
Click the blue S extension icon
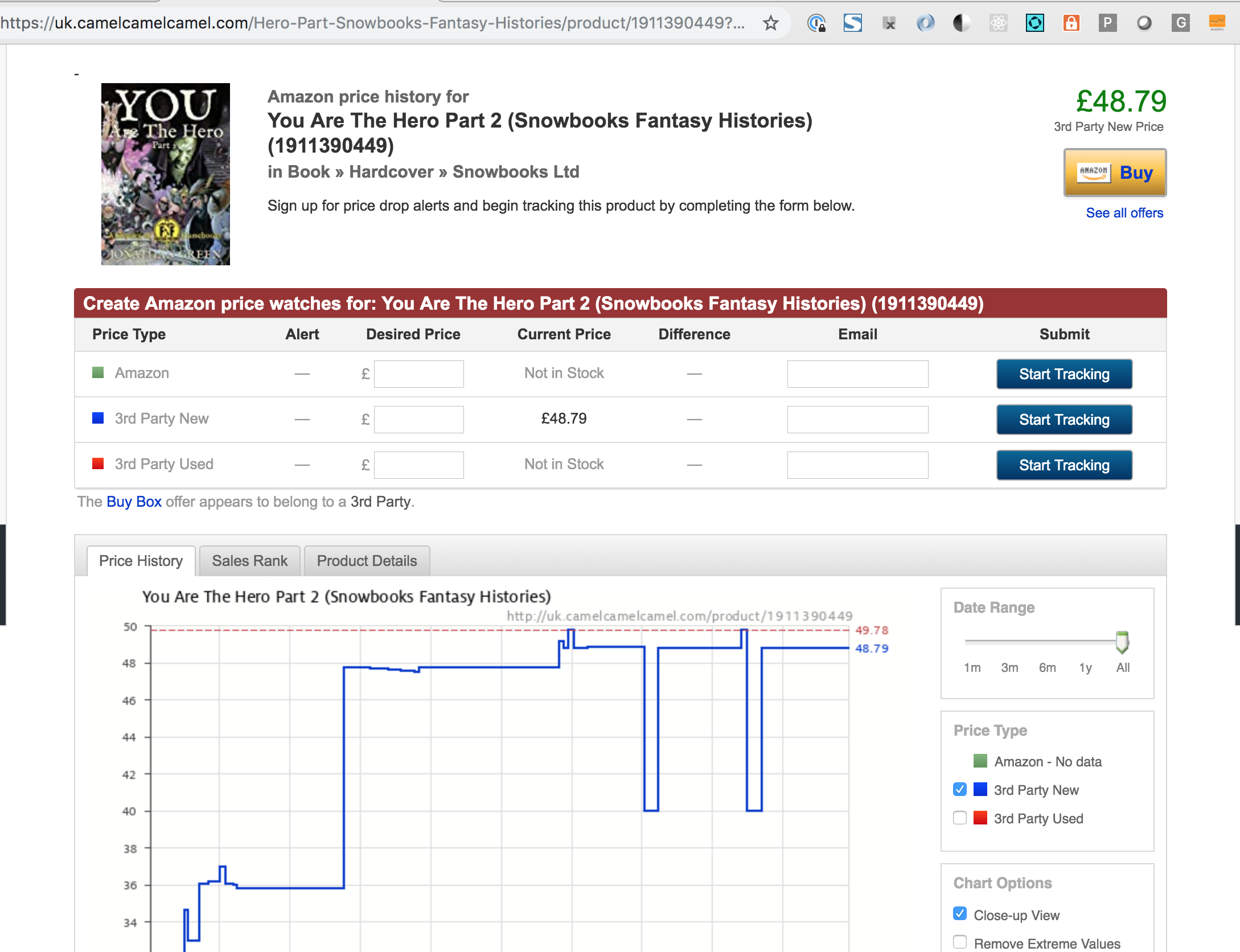[852, 23]
